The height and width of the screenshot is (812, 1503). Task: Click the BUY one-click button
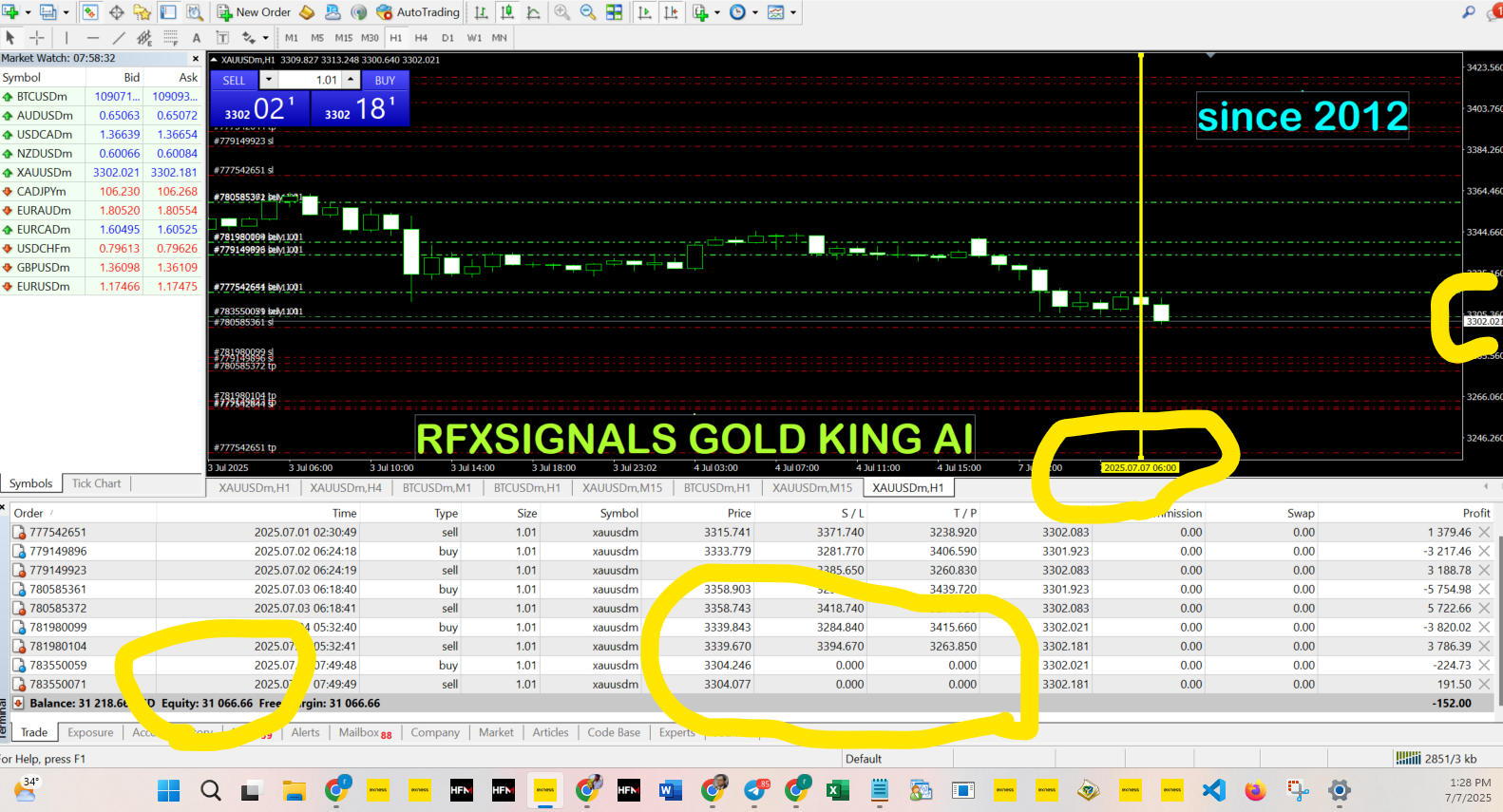click(385, 80)
